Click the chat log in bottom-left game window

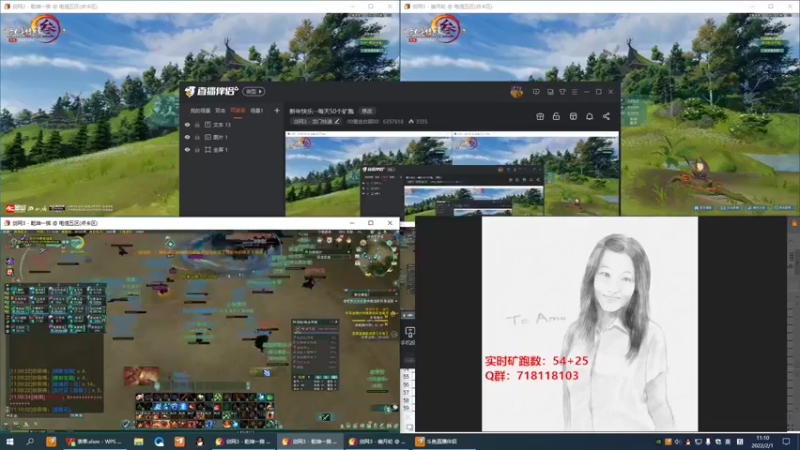point(56,390)
